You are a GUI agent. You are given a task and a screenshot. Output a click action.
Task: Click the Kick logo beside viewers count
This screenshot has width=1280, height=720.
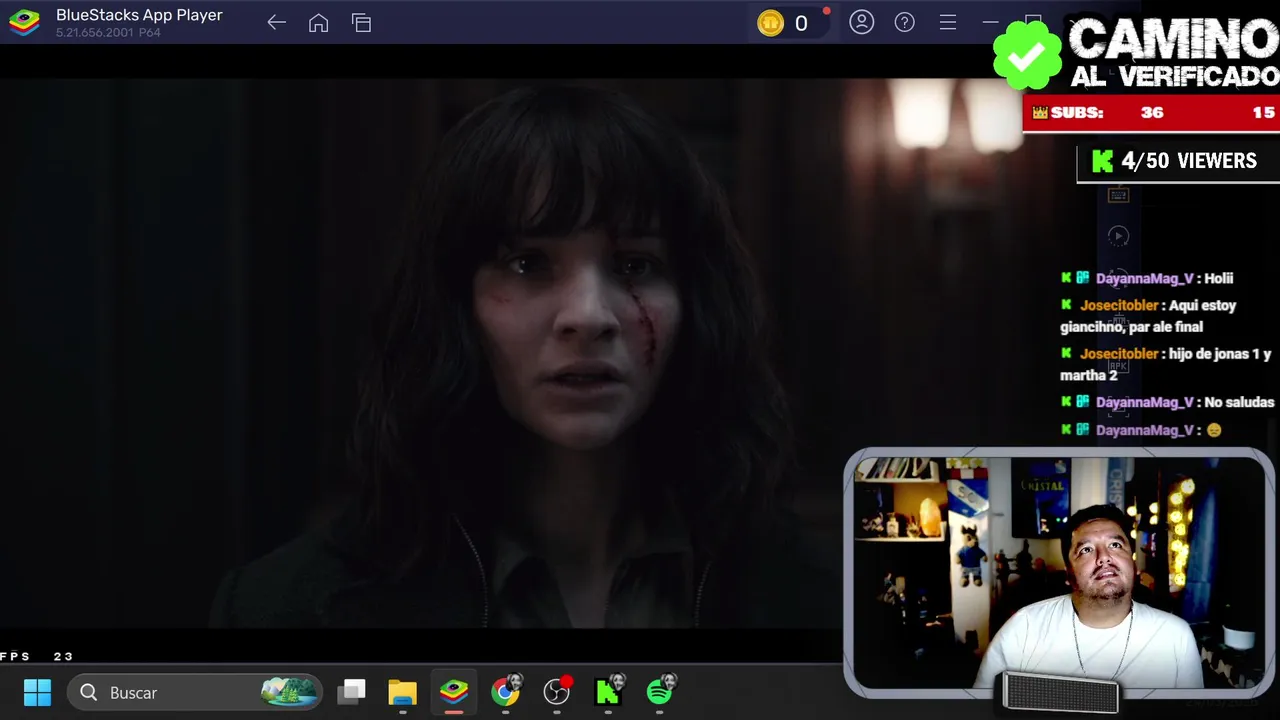(x=1102, y=161)
